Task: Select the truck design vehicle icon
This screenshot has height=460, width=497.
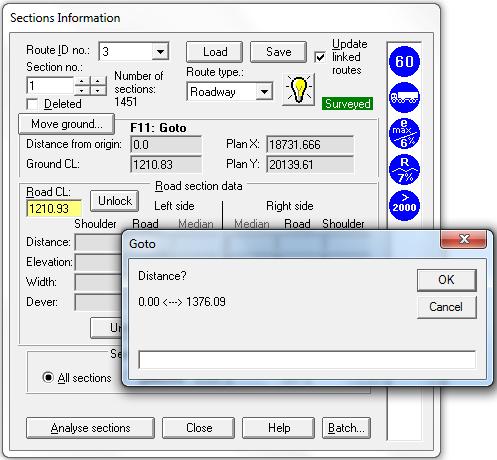Action: click(x=404, y=97)
